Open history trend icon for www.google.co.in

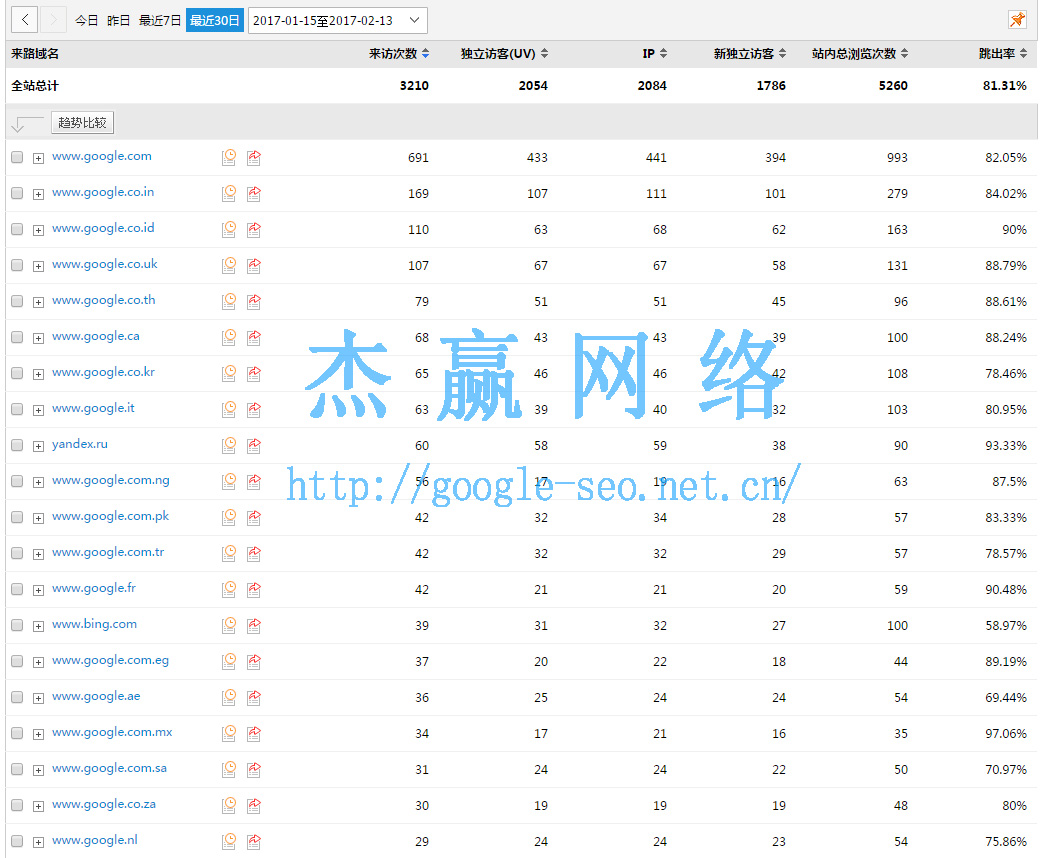click(x=229, y=194)
